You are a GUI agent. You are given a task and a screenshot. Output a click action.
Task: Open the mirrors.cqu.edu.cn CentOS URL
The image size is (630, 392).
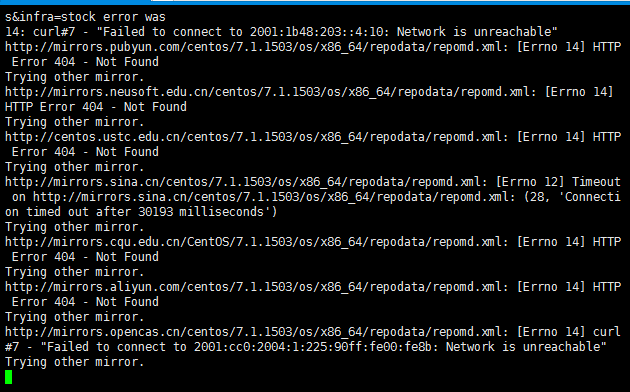click(x=254, y=242)
